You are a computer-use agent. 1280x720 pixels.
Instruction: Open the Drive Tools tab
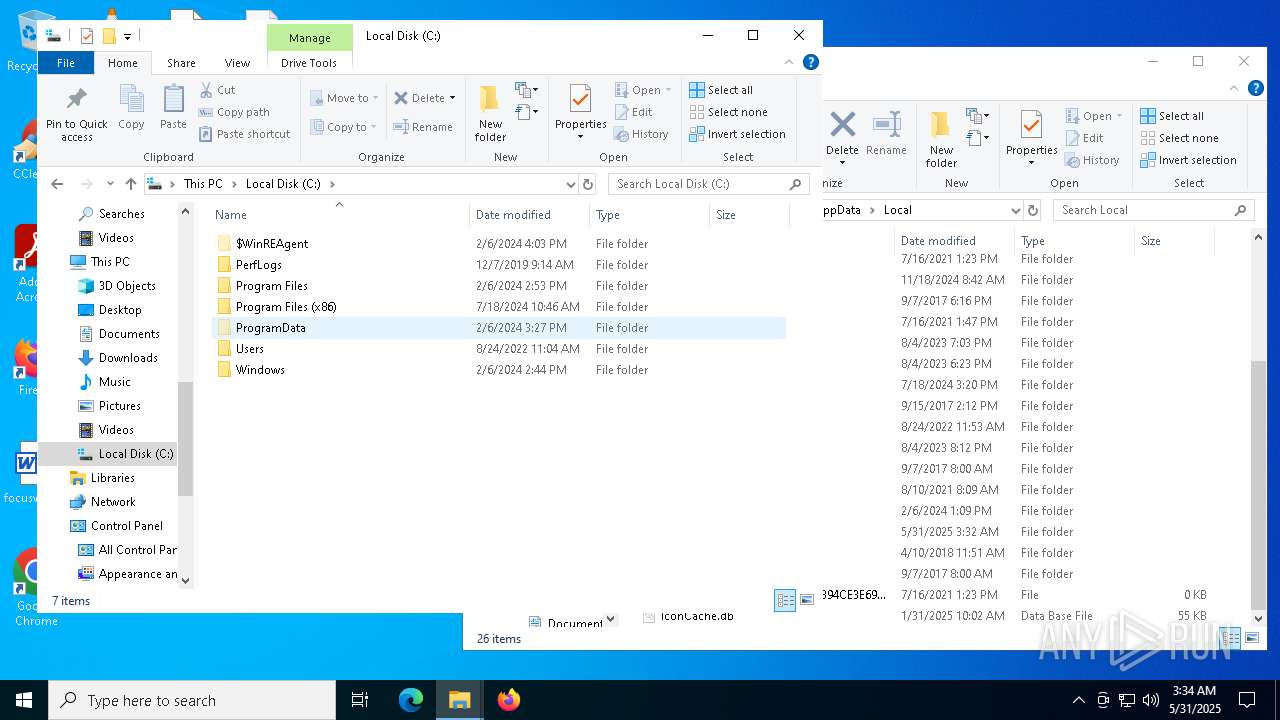coord(309,63)
